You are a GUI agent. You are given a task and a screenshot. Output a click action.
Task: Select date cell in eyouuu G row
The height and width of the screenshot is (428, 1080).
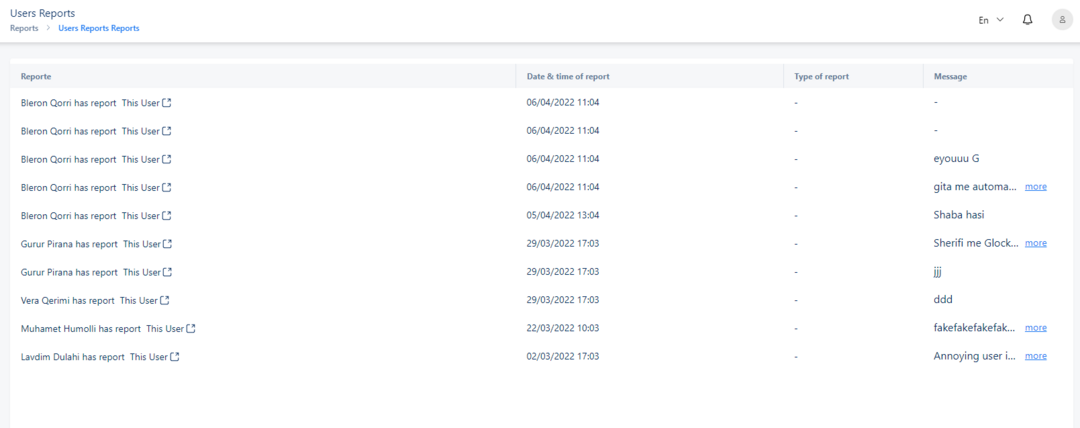click(563, 159)
